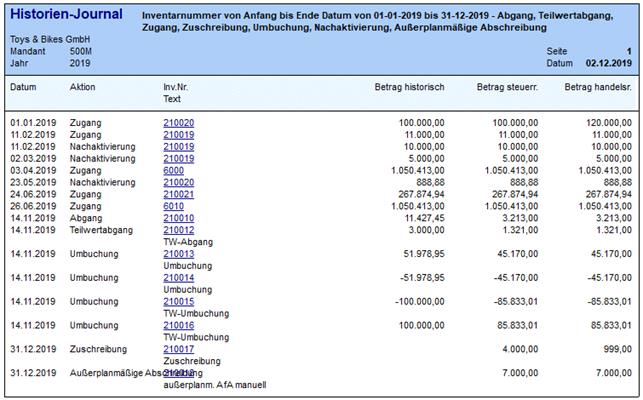Open inventory link 210016
Image resolution: width=643 pixels, height=400 pixels.
[178, 325]
